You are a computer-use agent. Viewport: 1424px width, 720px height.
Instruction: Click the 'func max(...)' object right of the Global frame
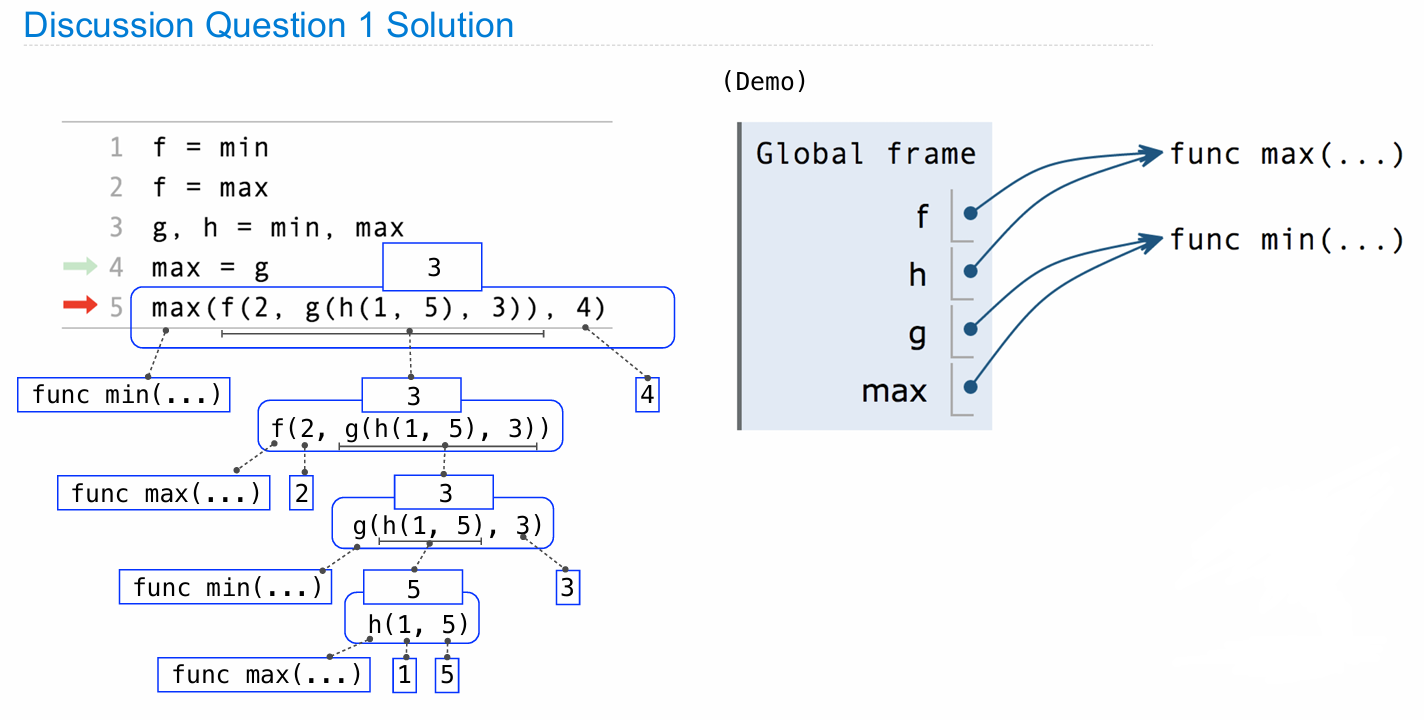[1287, 155]
